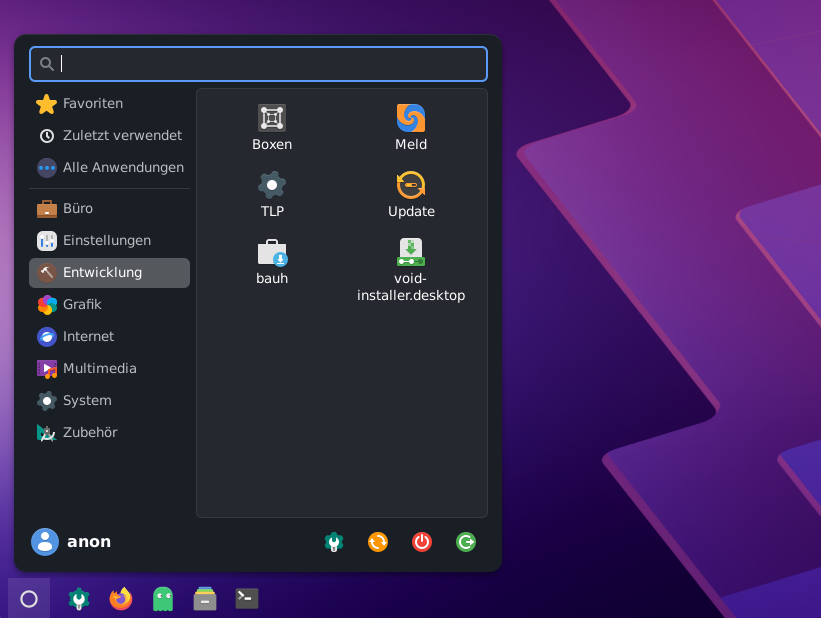Start the TLP app
The image size is (821, 618).
click(x=272, y=195)
